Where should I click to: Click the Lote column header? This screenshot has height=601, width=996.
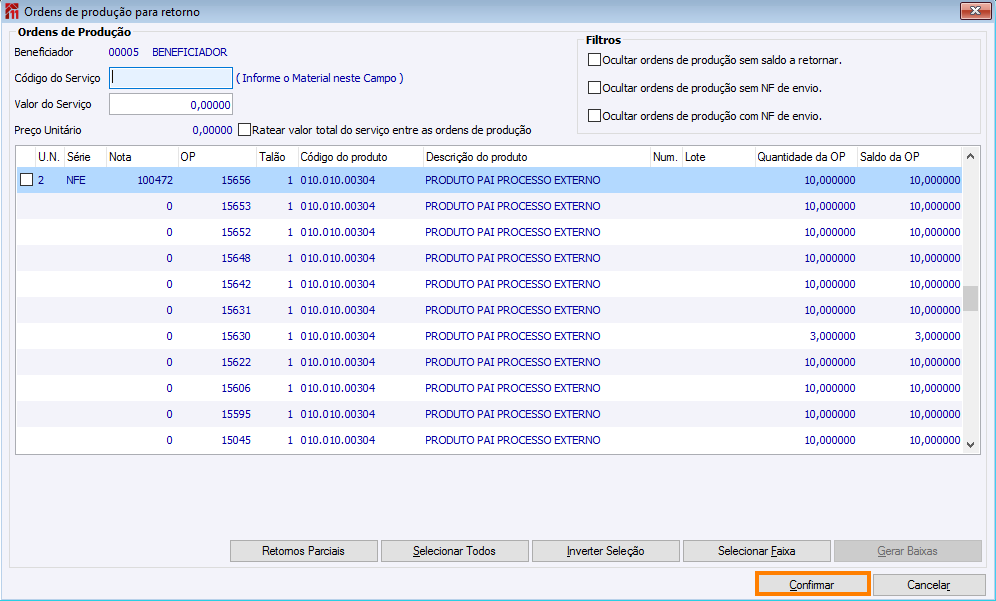719,157
